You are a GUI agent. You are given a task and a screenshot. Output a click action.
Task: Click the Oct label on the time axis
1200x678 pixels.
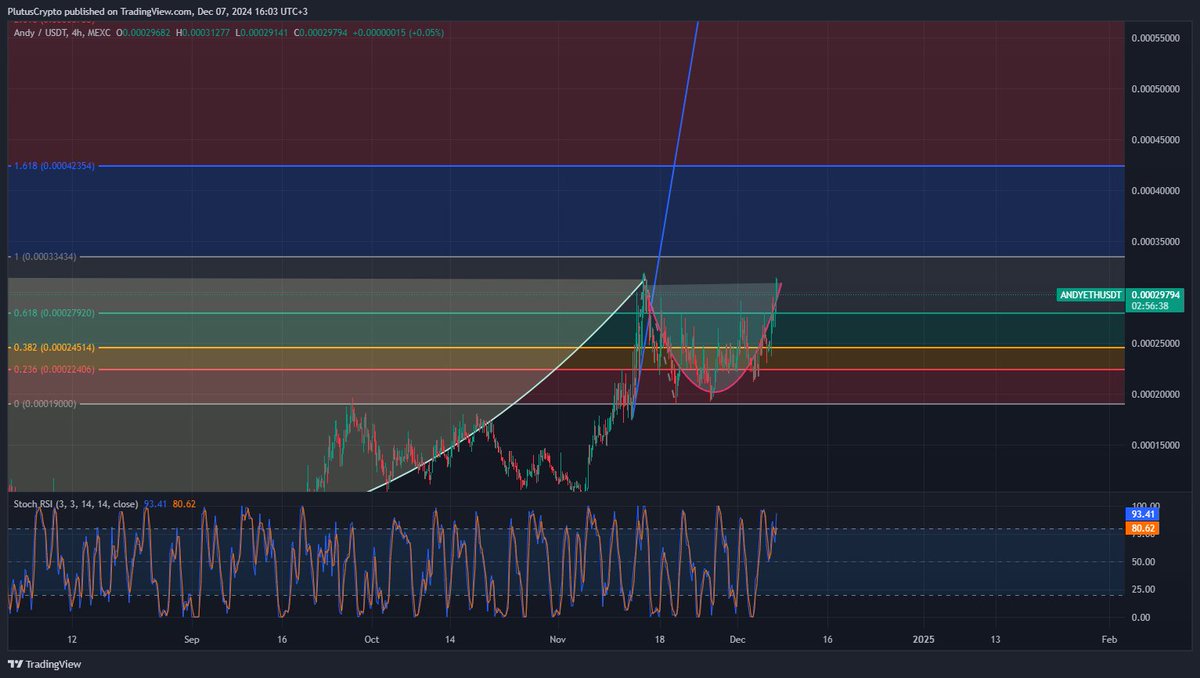pos(371,638)
